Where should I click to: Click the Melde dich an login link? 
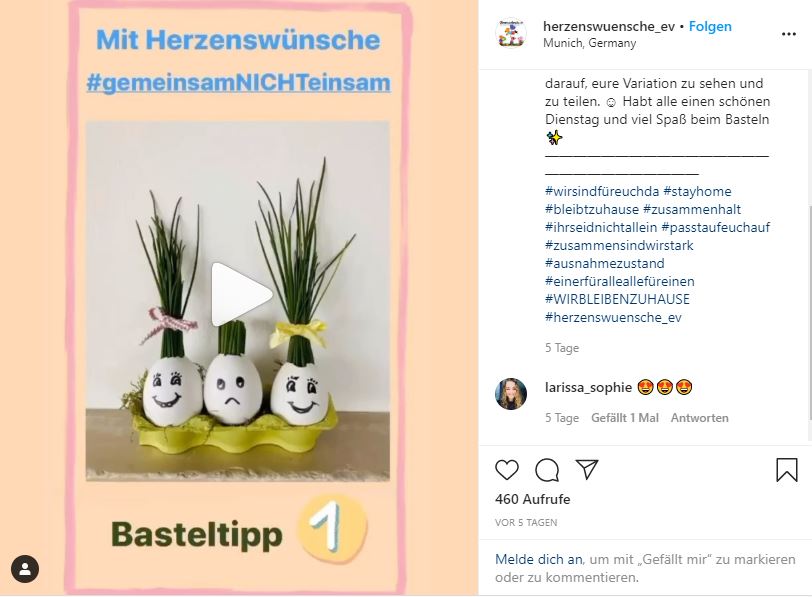click(x=539, y=559)
